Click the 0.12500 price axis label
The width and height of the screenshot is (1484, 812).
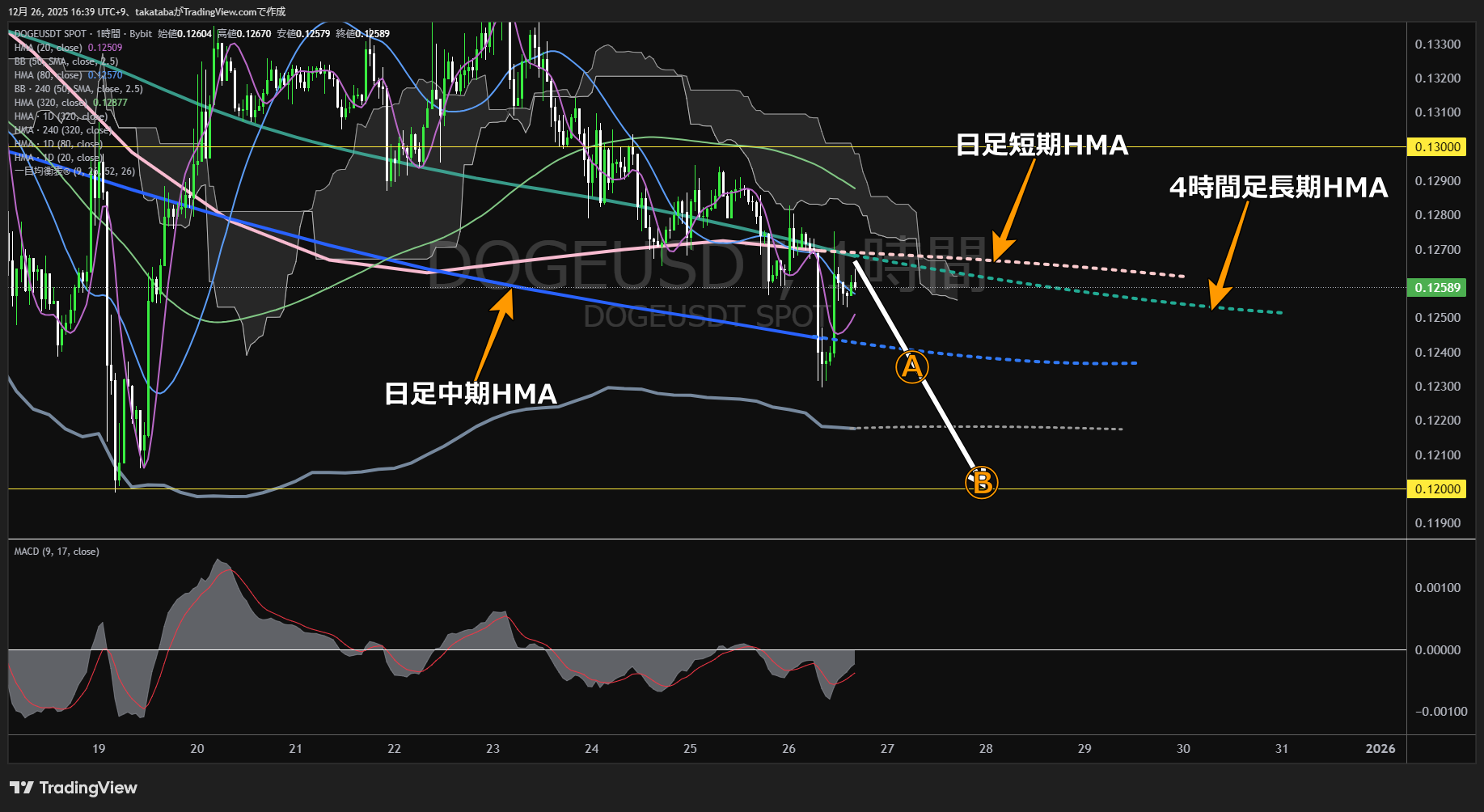[1437, 318]
